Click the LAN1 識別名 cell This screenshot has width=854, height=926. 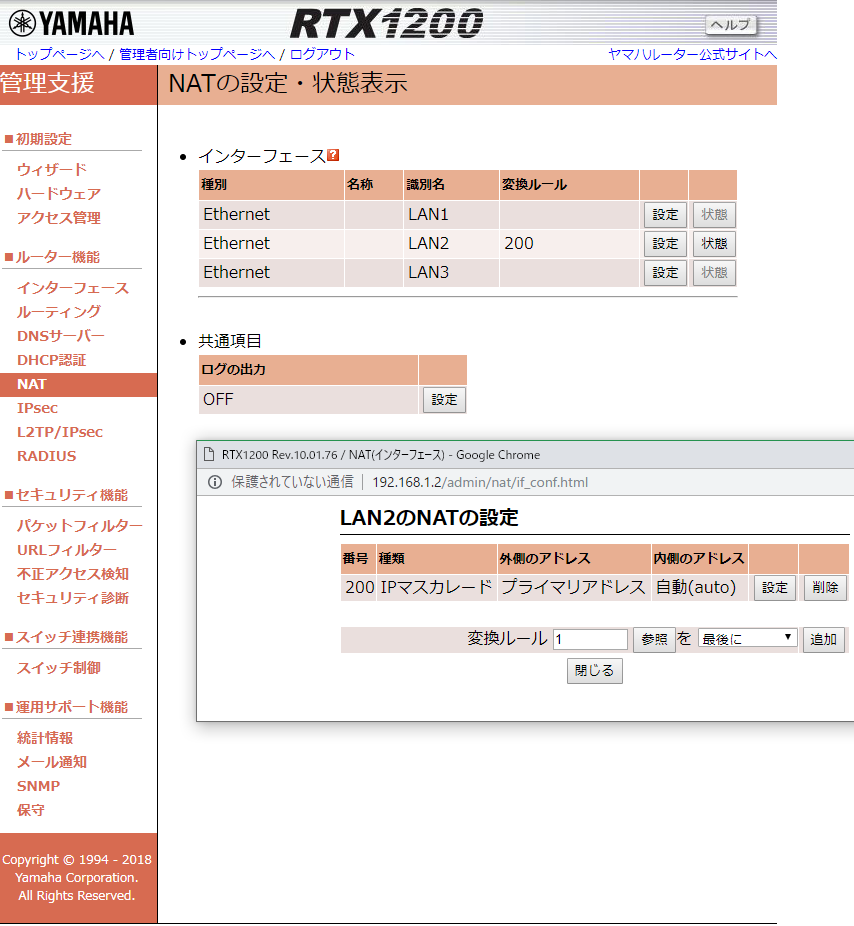coord(452,214)
